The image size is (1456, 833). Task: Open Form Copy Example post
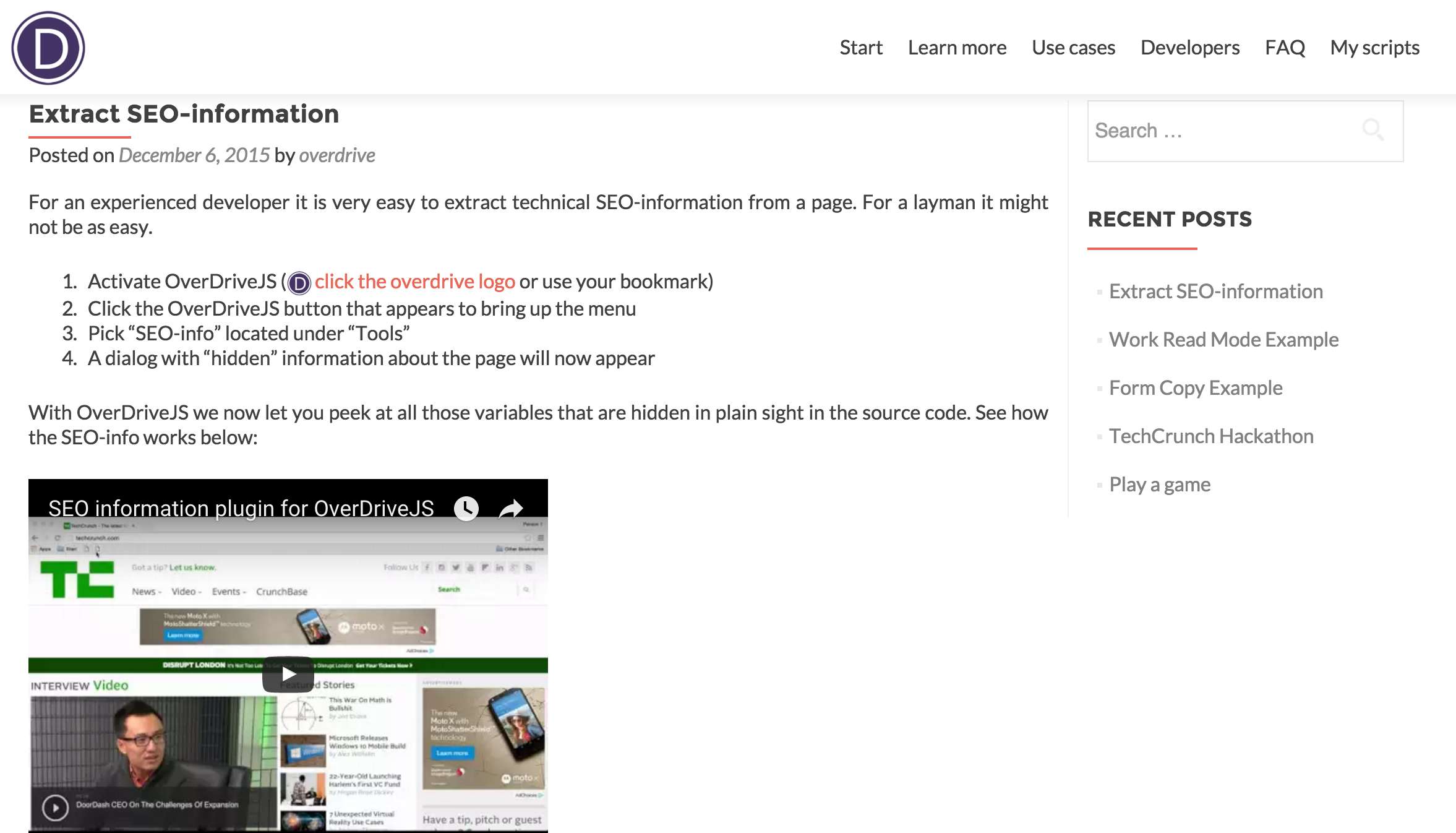click(1195, 388)
